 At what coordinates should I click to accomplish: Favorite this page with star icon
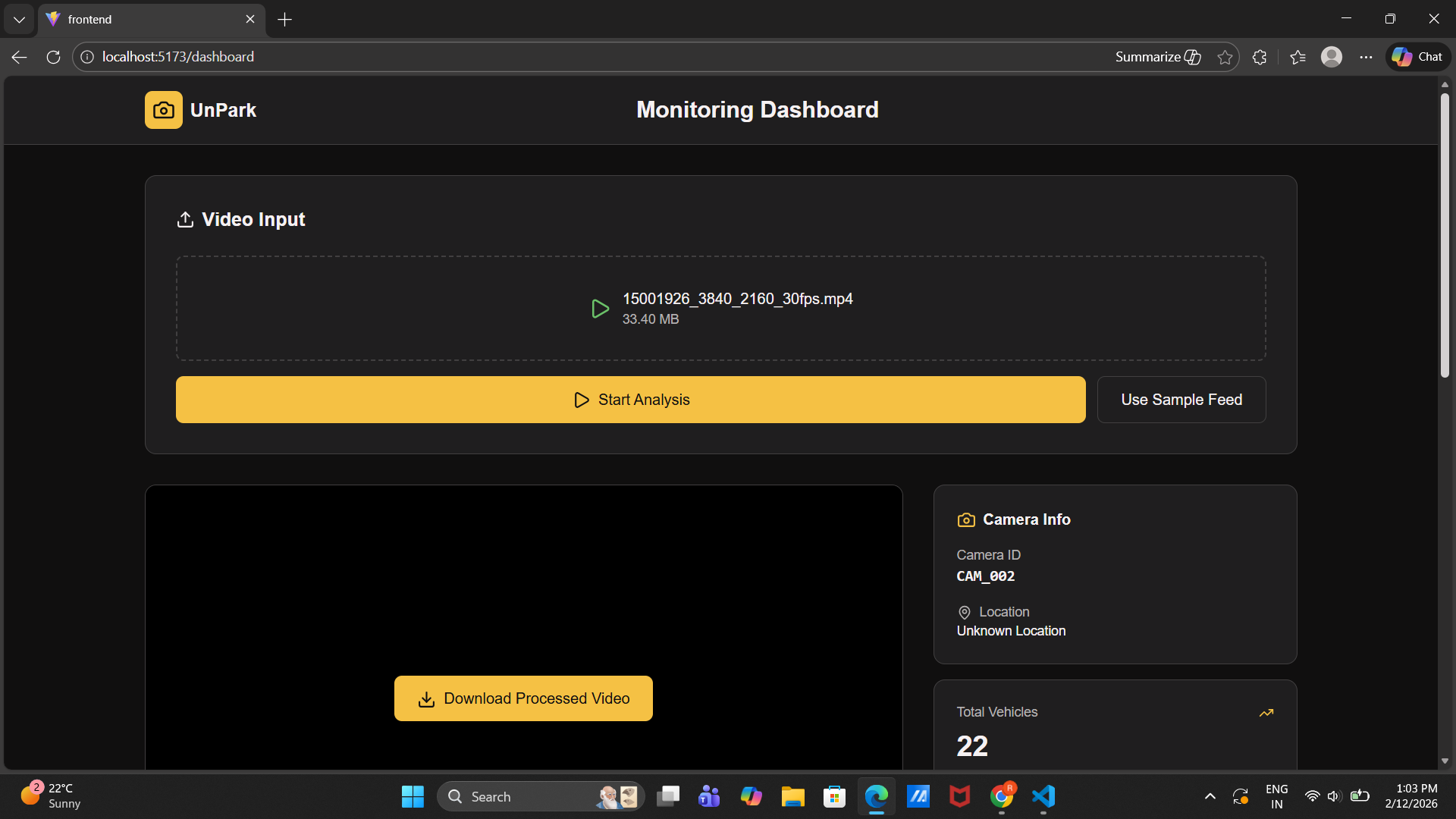tap(1225, 57)
